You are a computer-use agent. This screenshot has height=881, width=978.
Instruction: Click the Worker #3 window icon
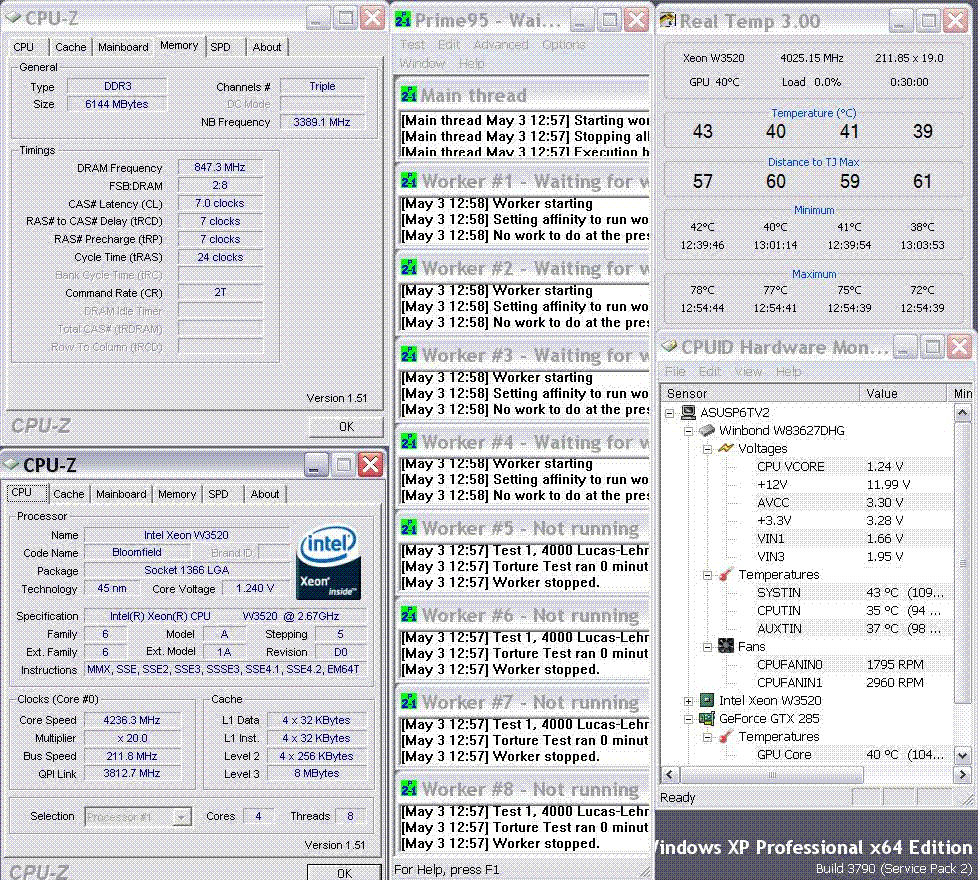tap(409, 354)
